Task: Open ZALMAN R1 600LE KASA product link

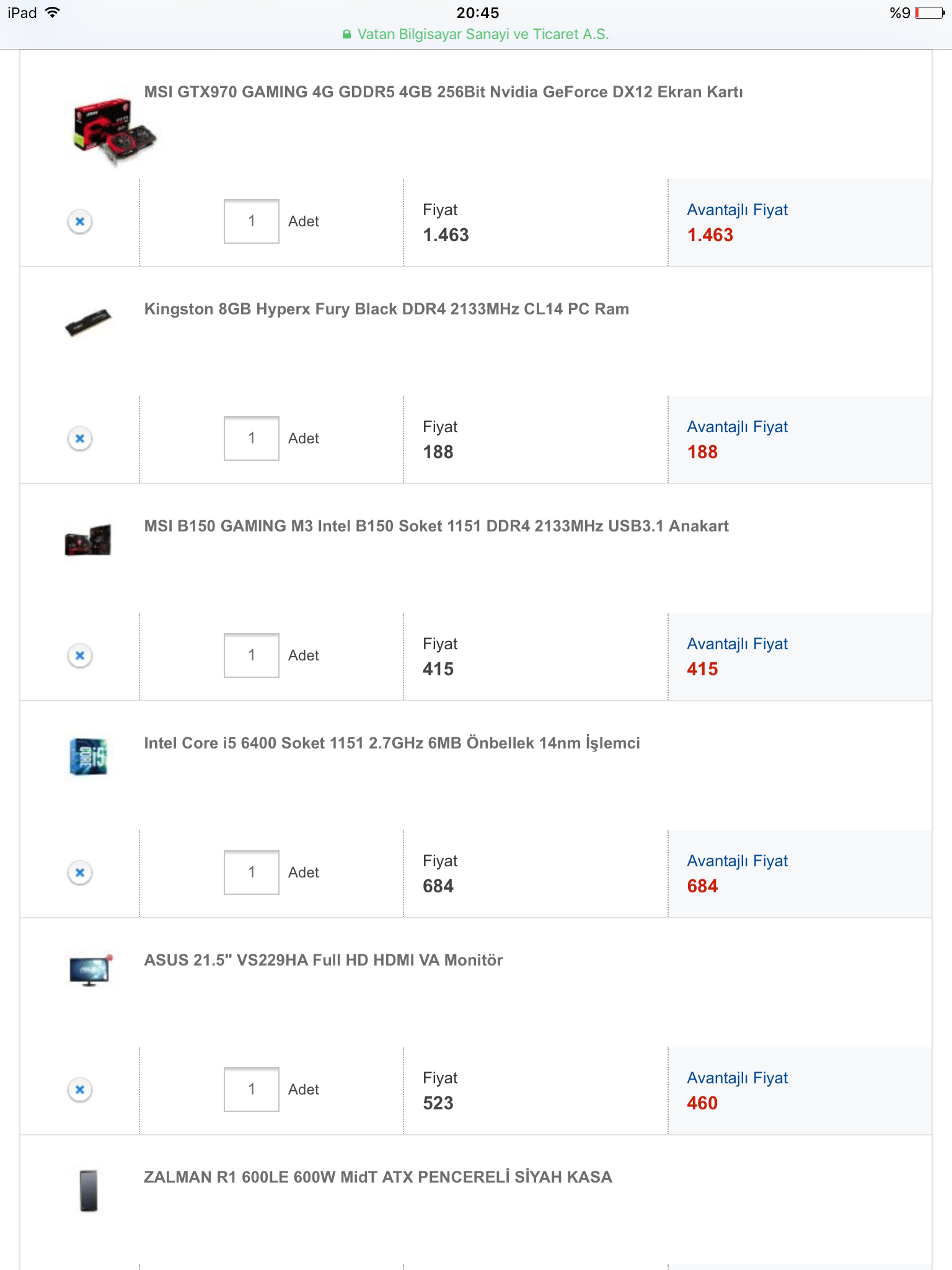Action: [377, 1177]
